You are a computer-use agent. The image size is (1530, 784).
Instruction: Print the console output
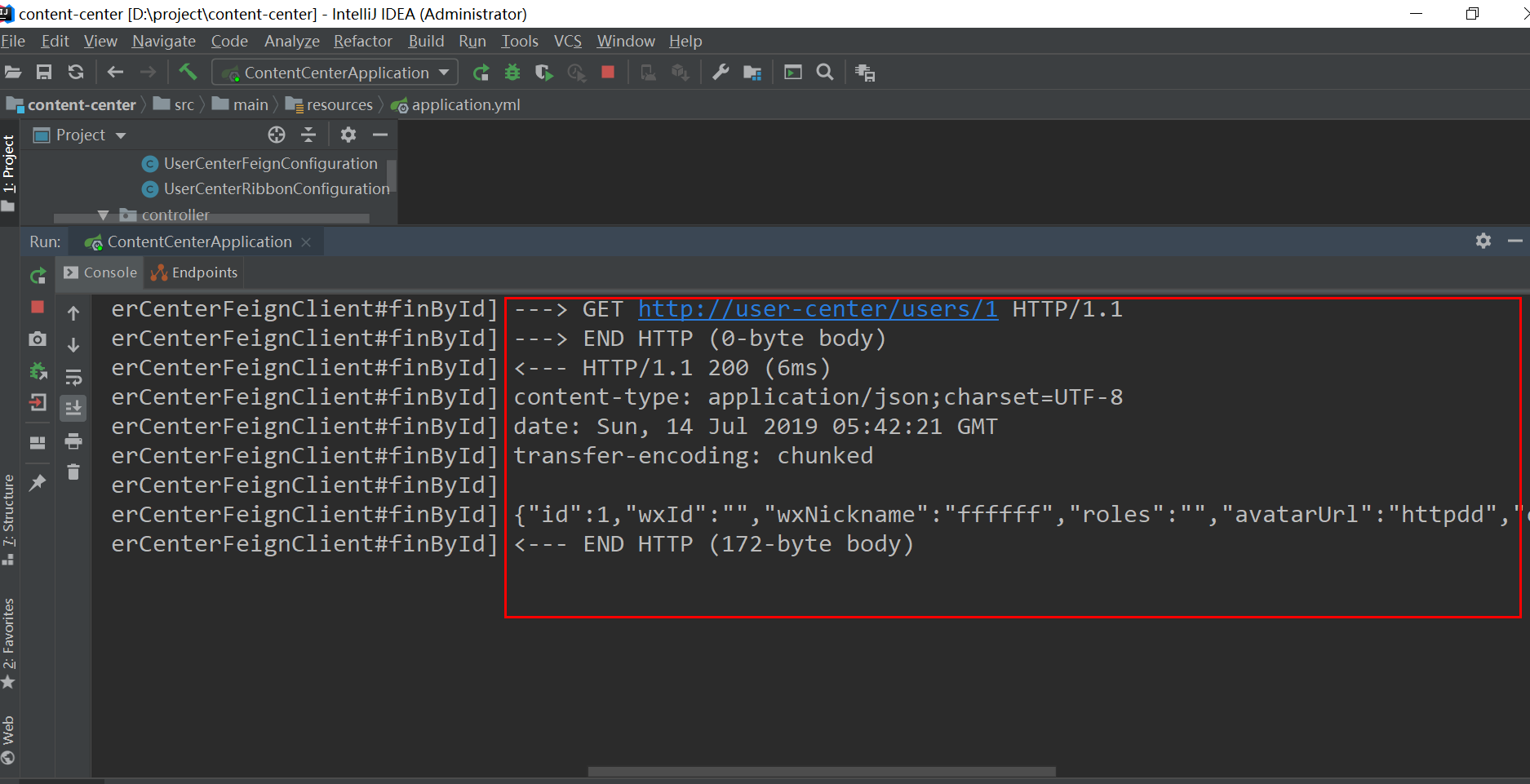pyautogui.click(x=73, y=441)
